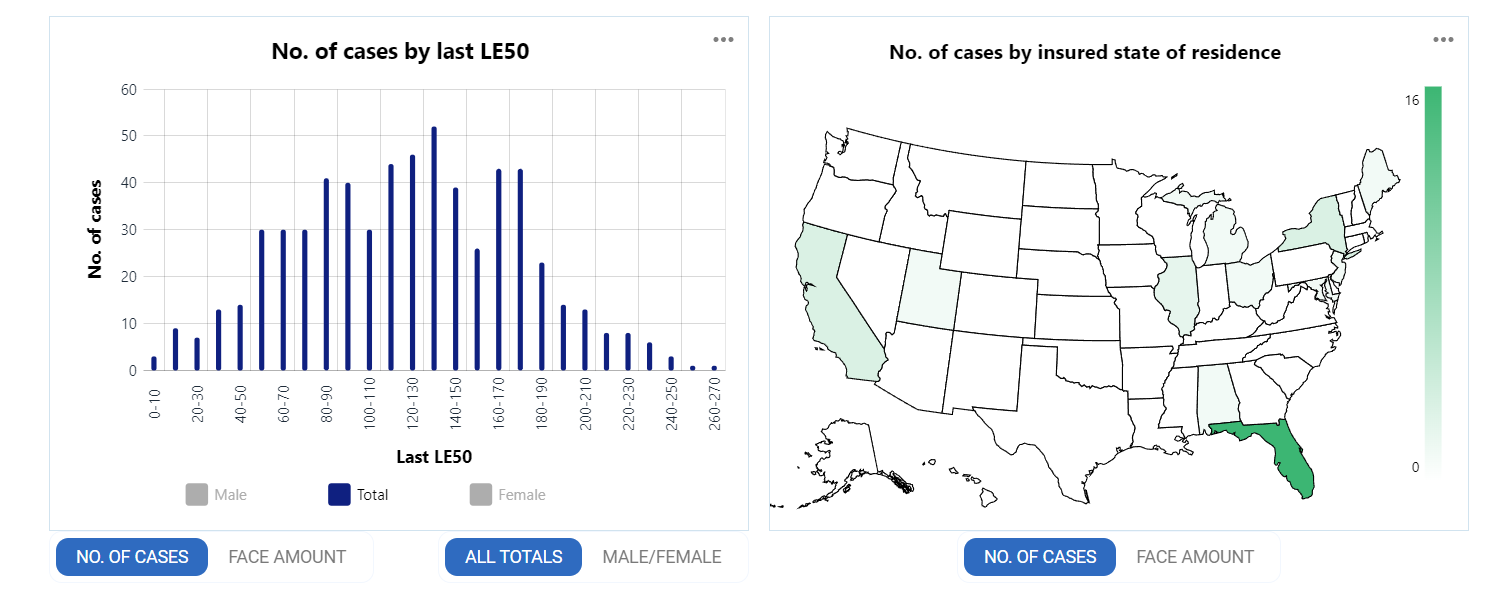Toggle the Female legend series
This screenshot has width=1500, height=609.
pyautogui.click(x=507, y=494)
